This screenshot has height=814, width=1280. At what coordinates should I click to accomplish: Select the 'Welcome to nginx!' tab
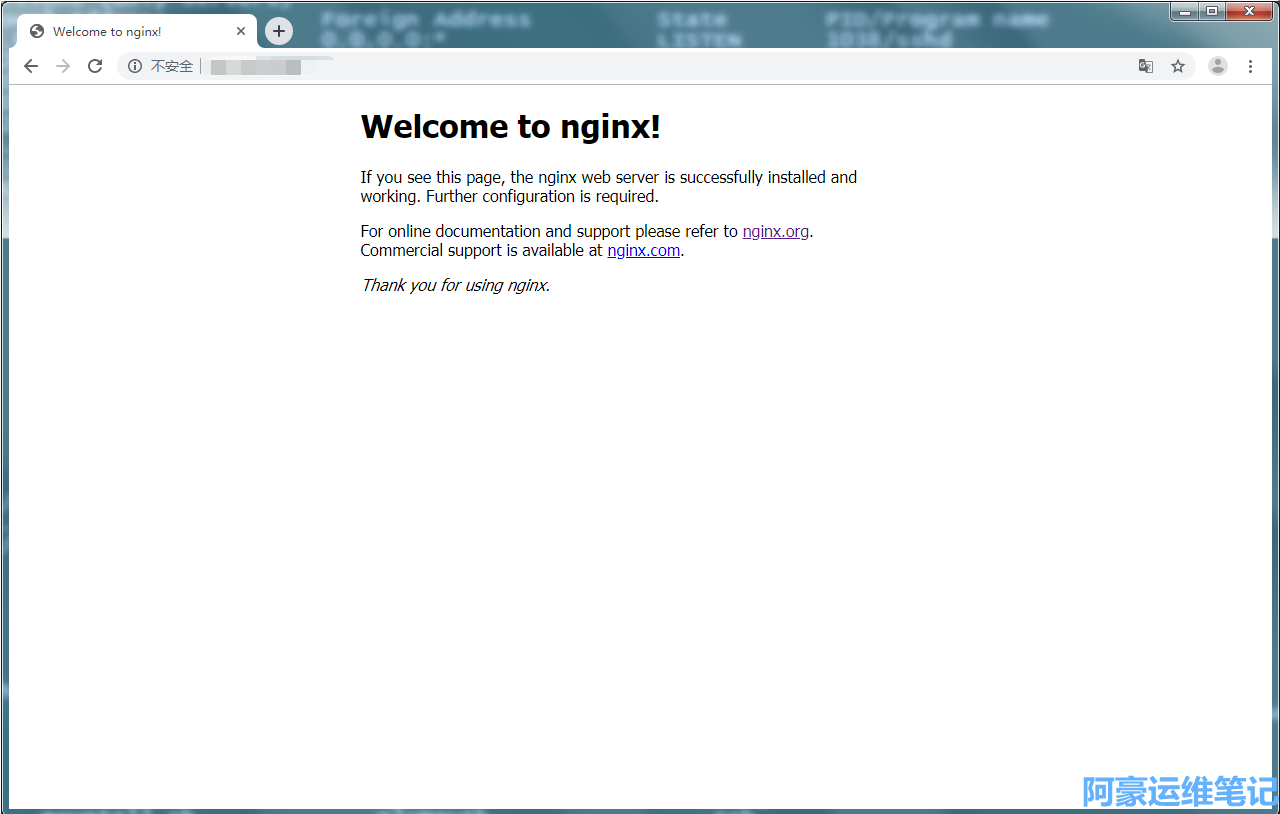click(120, 31)
